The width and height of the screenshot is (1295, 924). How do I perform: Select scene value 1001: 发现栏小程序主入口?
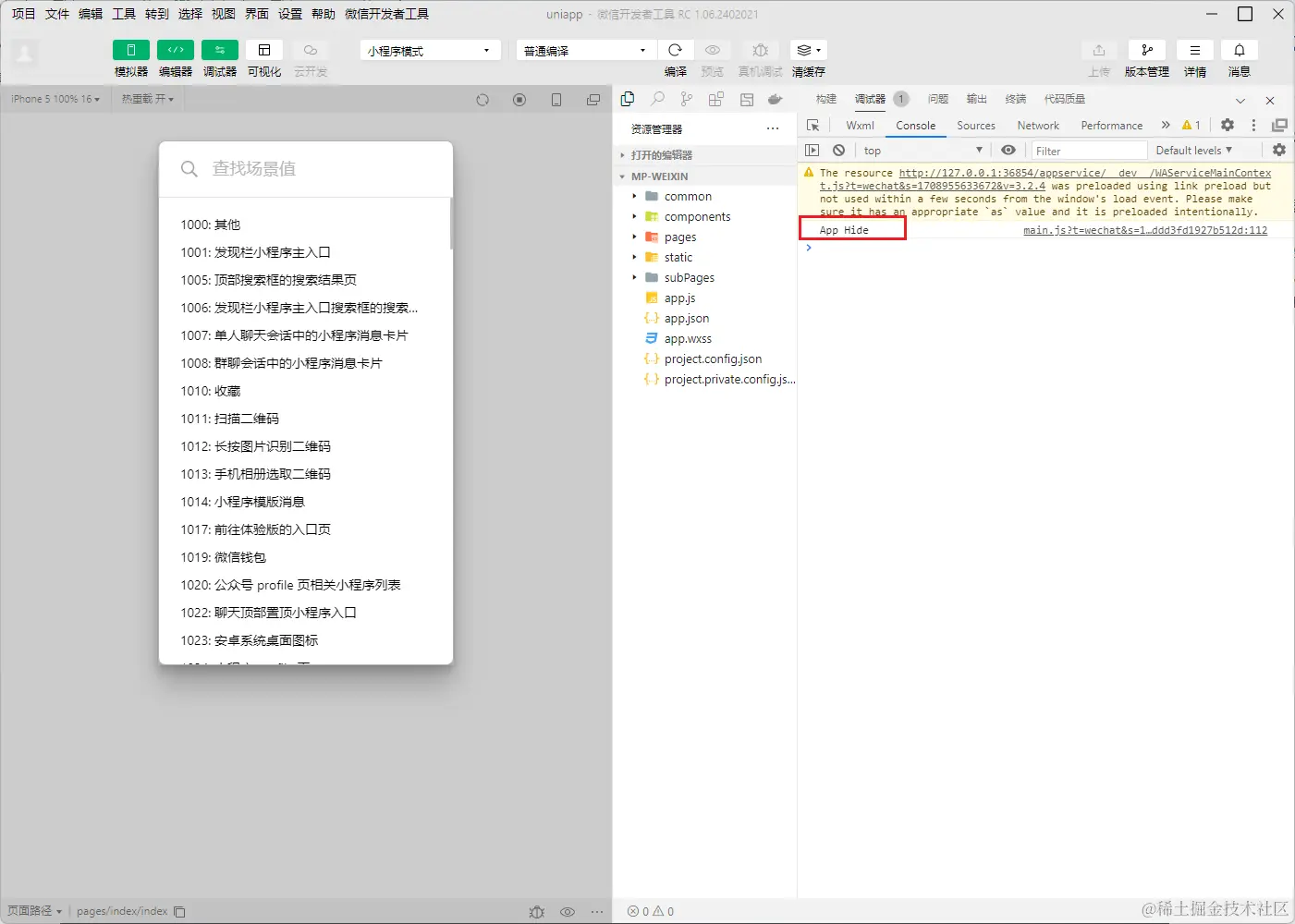pyautogui.click(x=256, y=252)
